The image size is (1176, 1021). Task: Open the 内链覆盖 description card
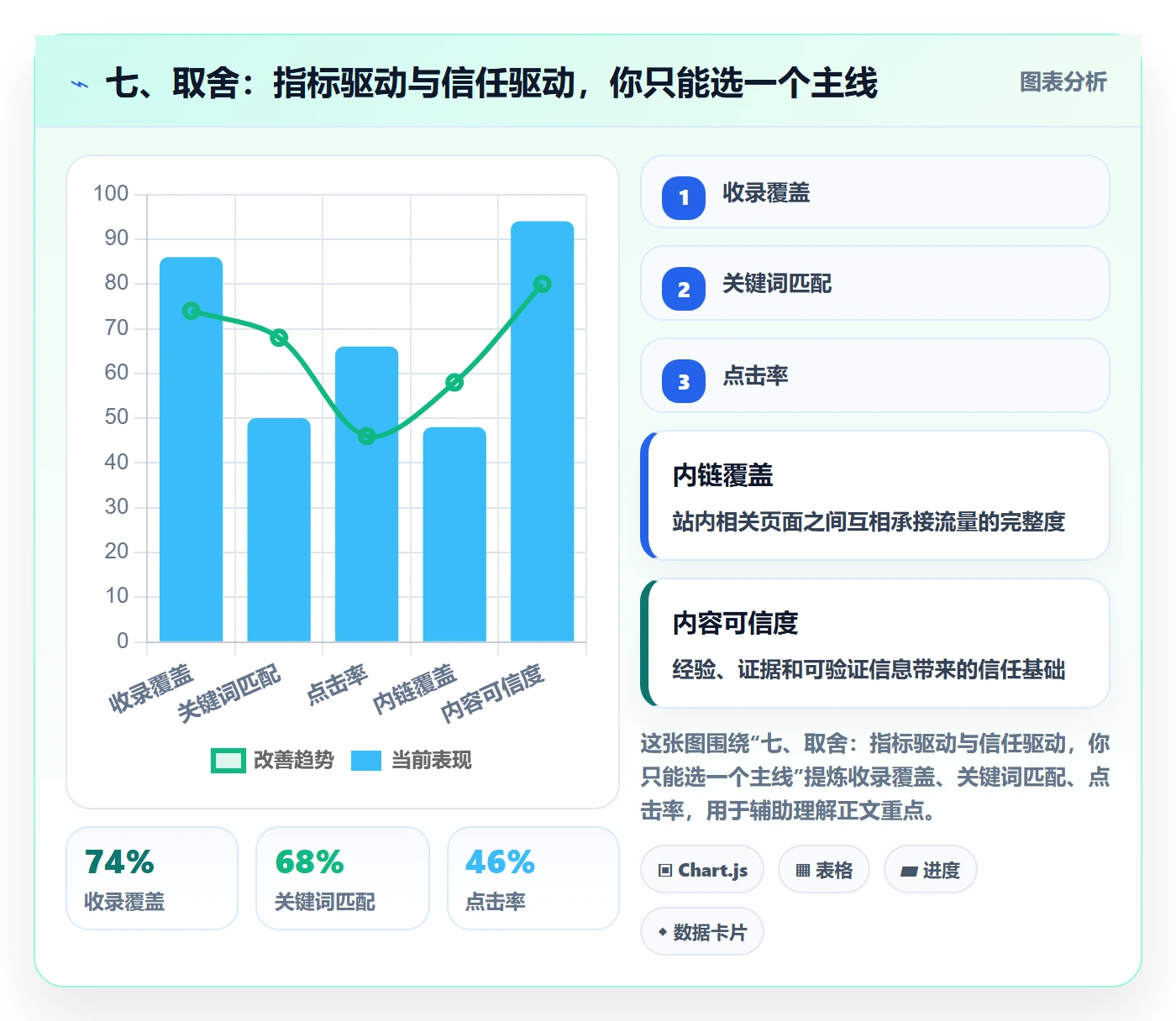click(x=875, y=495)
